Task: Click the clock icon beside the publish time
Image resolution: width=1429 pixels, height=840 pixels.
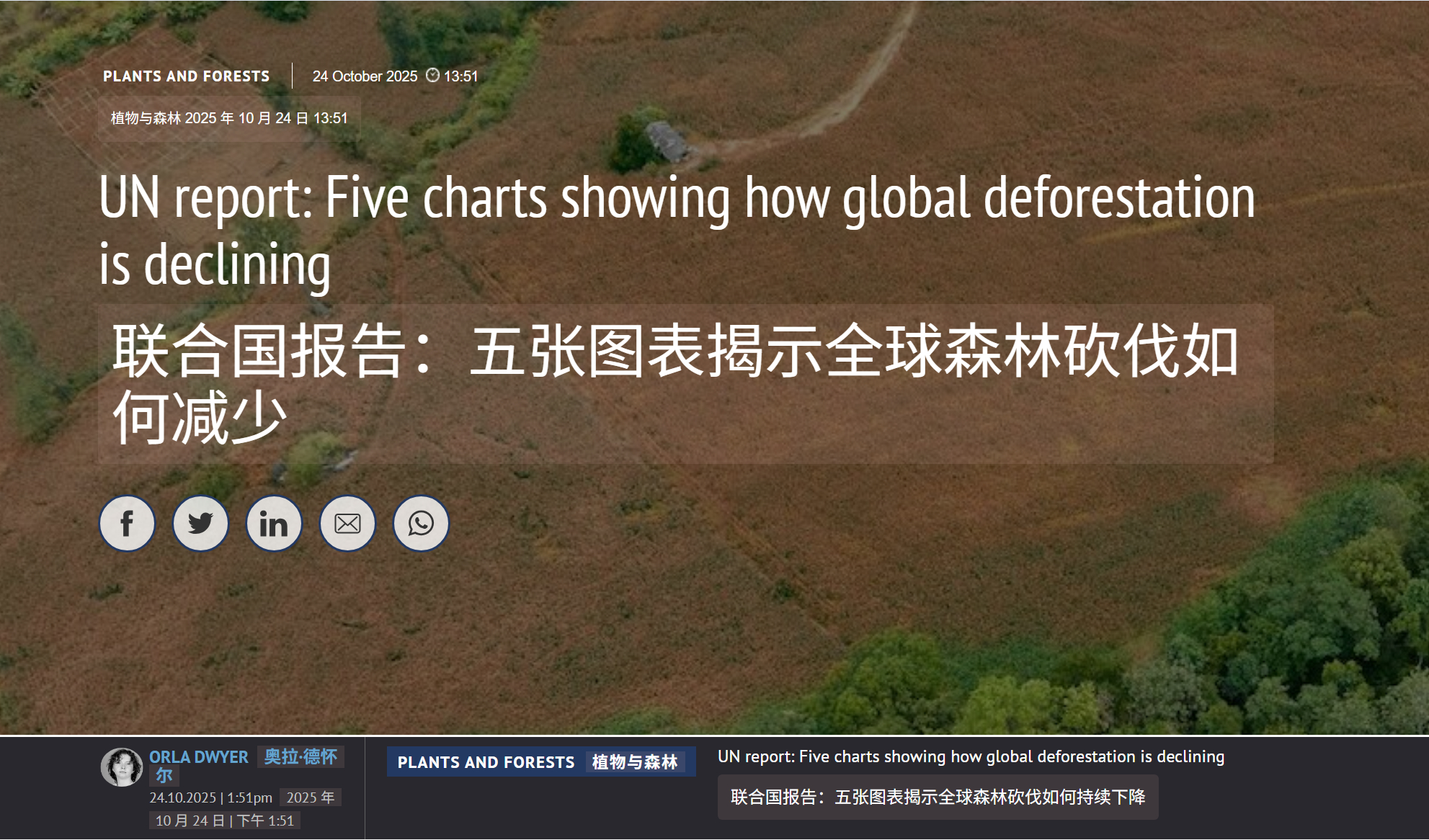Action: point(432,75)
